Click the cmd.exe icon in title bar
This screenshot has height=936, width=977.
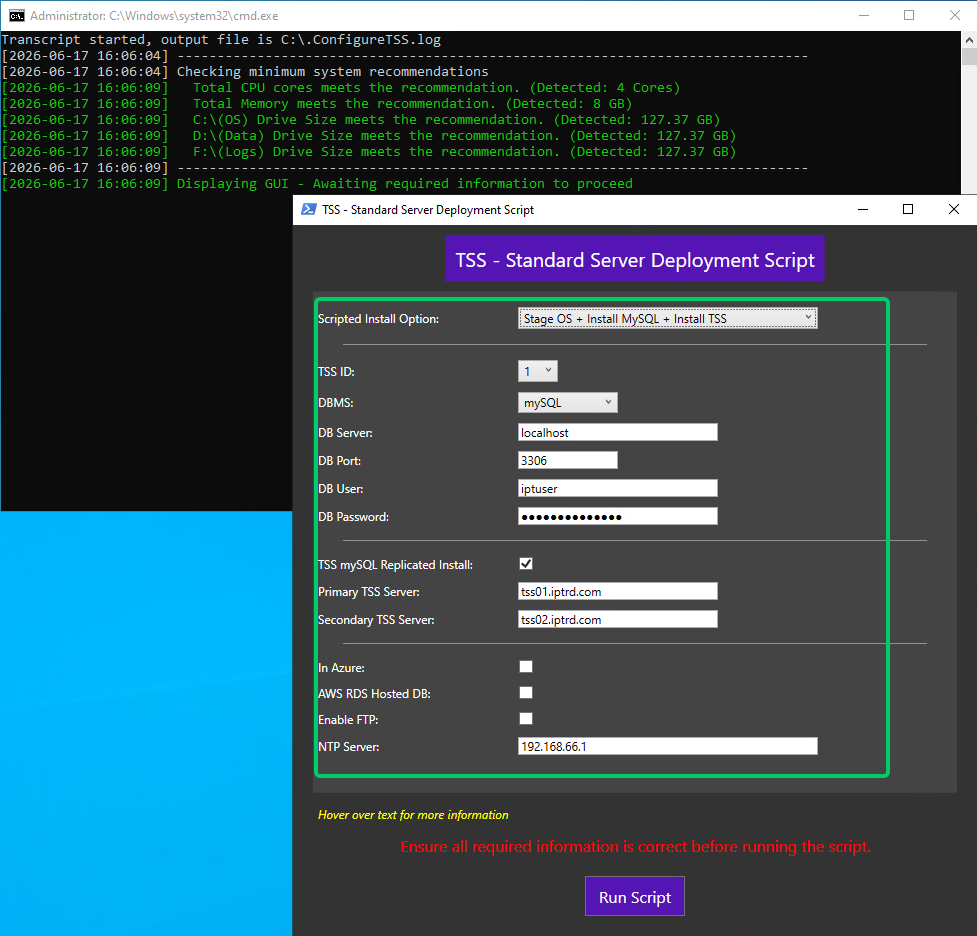[16, 16]
